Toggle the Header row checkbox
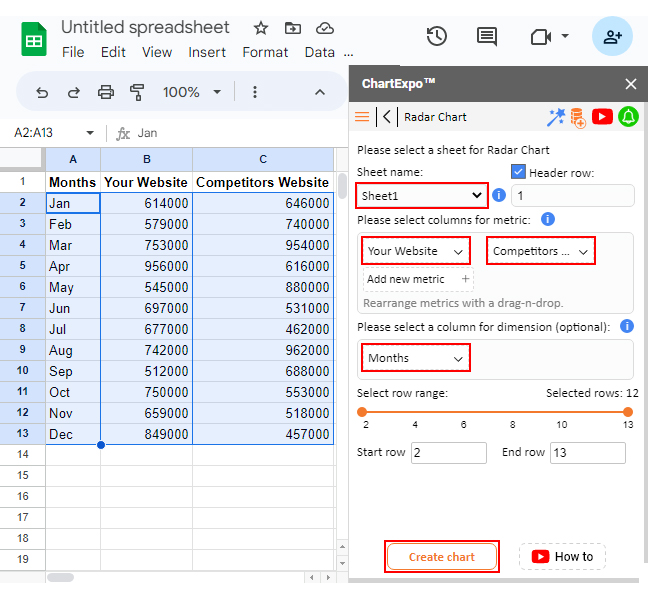This screenshot has height=599, width=648. (518, 172)
